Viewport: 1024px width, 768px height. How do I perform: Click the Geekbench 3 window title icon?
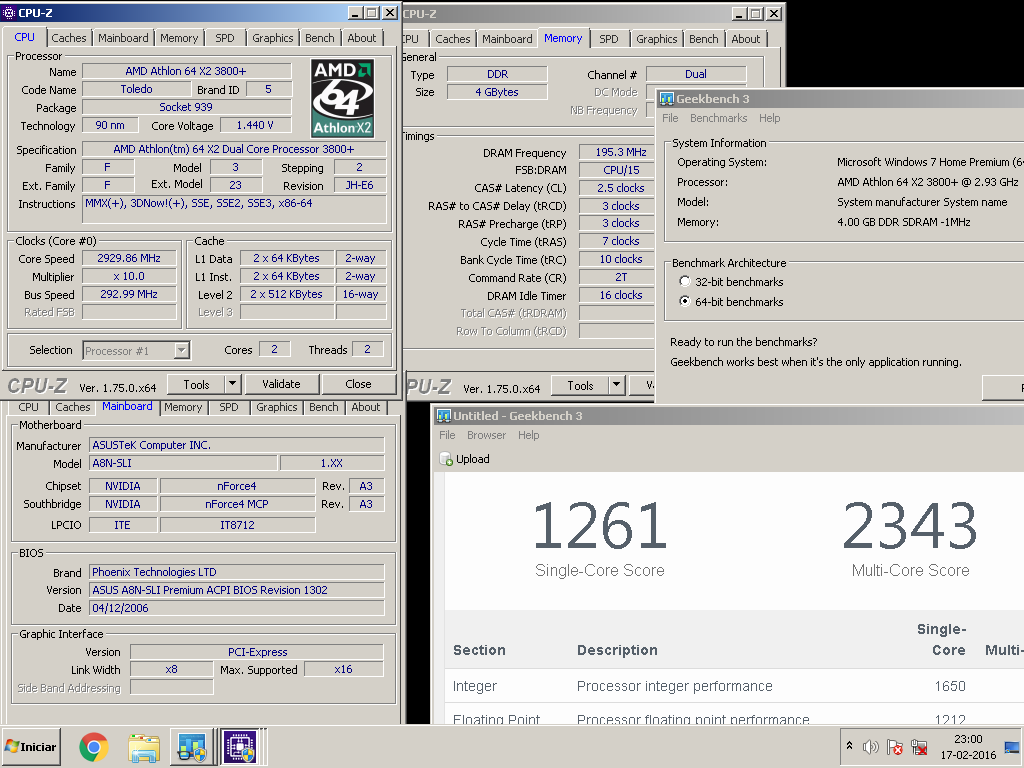667,99
